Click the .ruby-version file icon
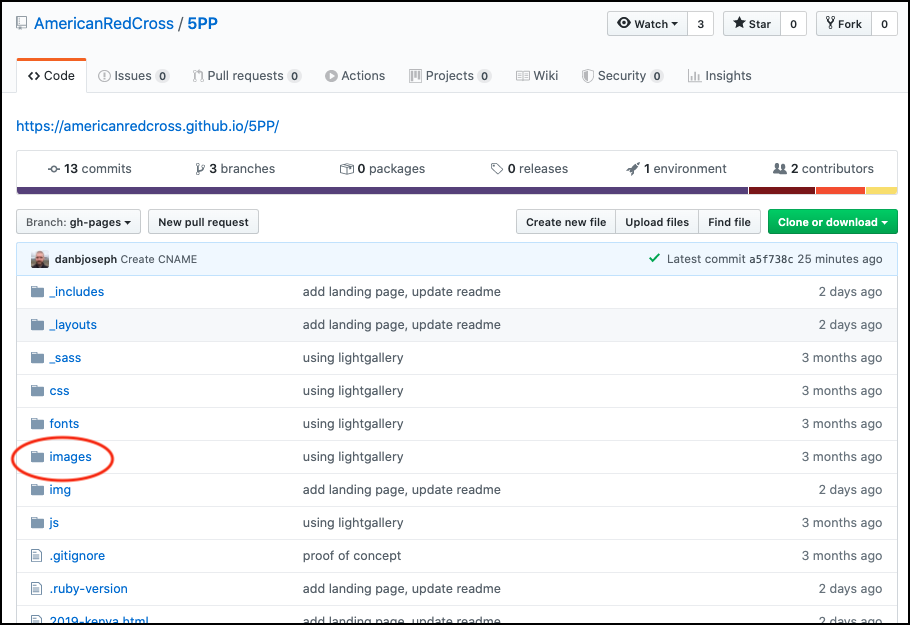Viewport: 910px width, 625px height. pos(37,588)
